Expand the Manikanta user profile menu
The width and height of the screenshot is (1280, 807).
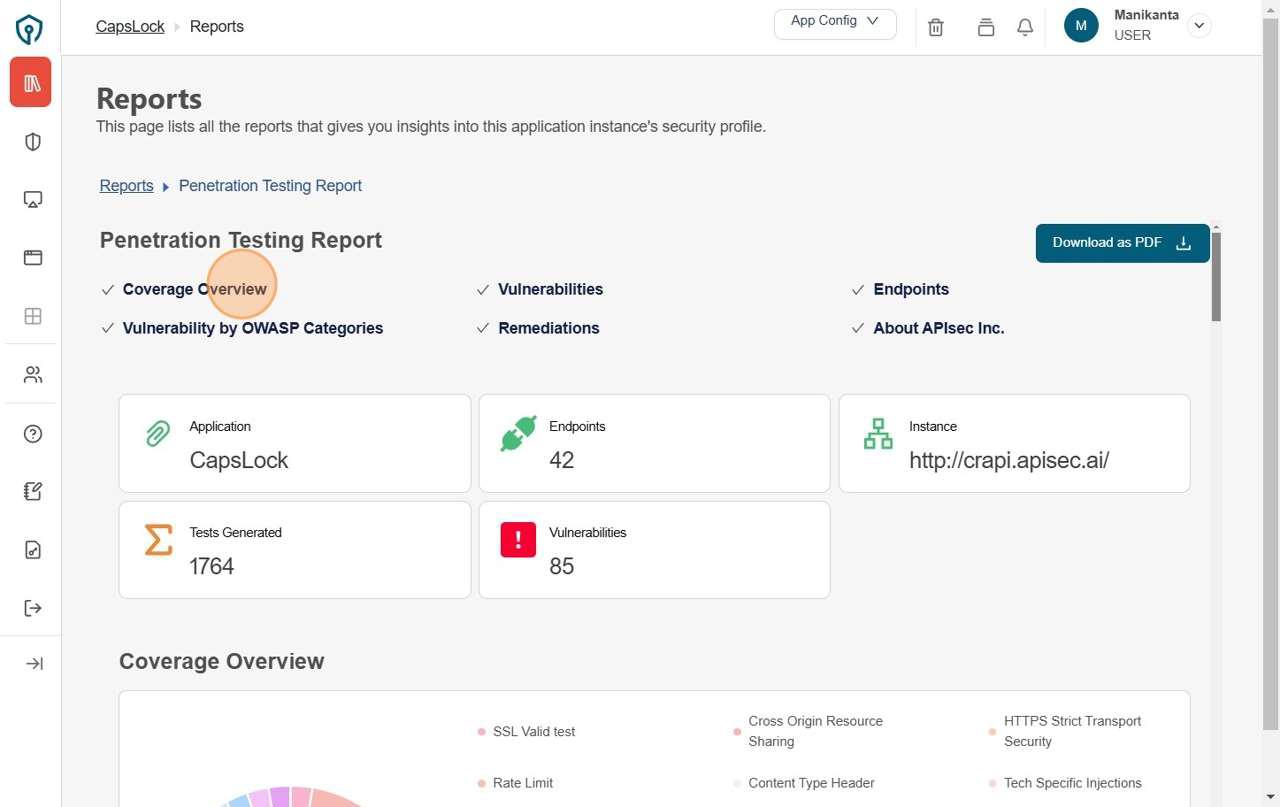pyautogui.click(x=1199, y=27)
